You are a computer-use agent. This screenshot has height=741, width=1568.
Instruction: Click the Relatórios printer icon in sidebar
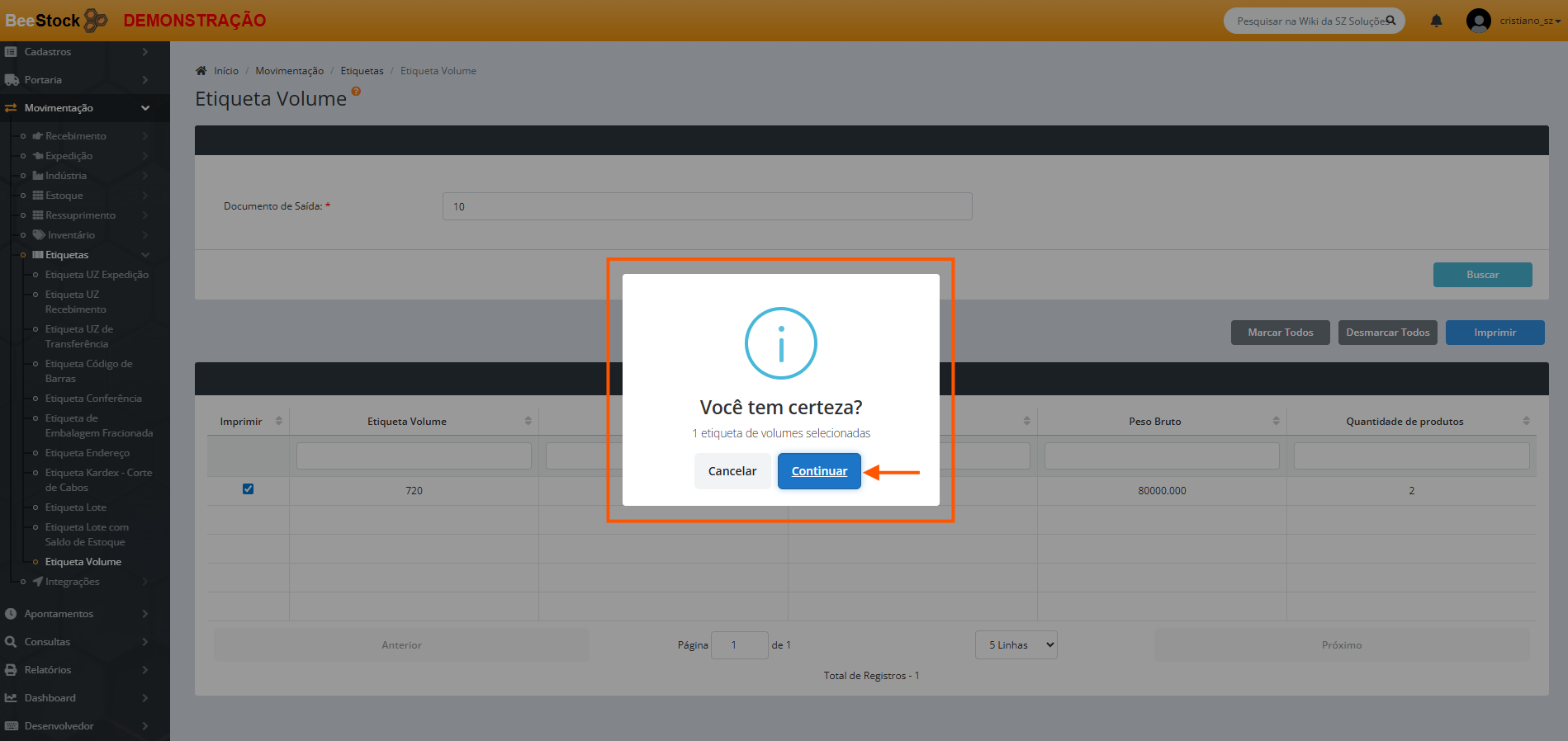(11, 670)
